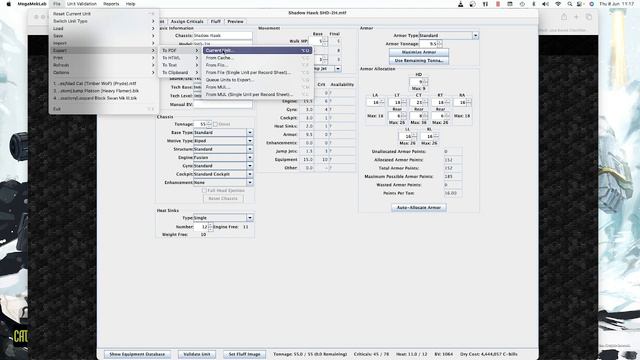Expand the To HTML submenu
Viewport: 640px width, 360px height.
(180, 58)
